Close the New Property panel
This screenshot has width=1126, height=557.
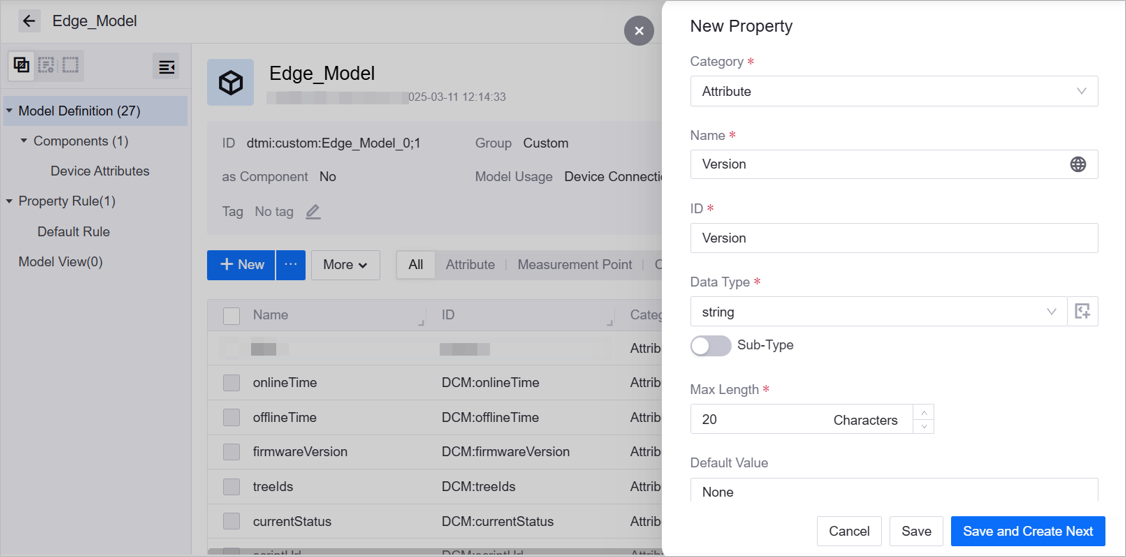639,31
